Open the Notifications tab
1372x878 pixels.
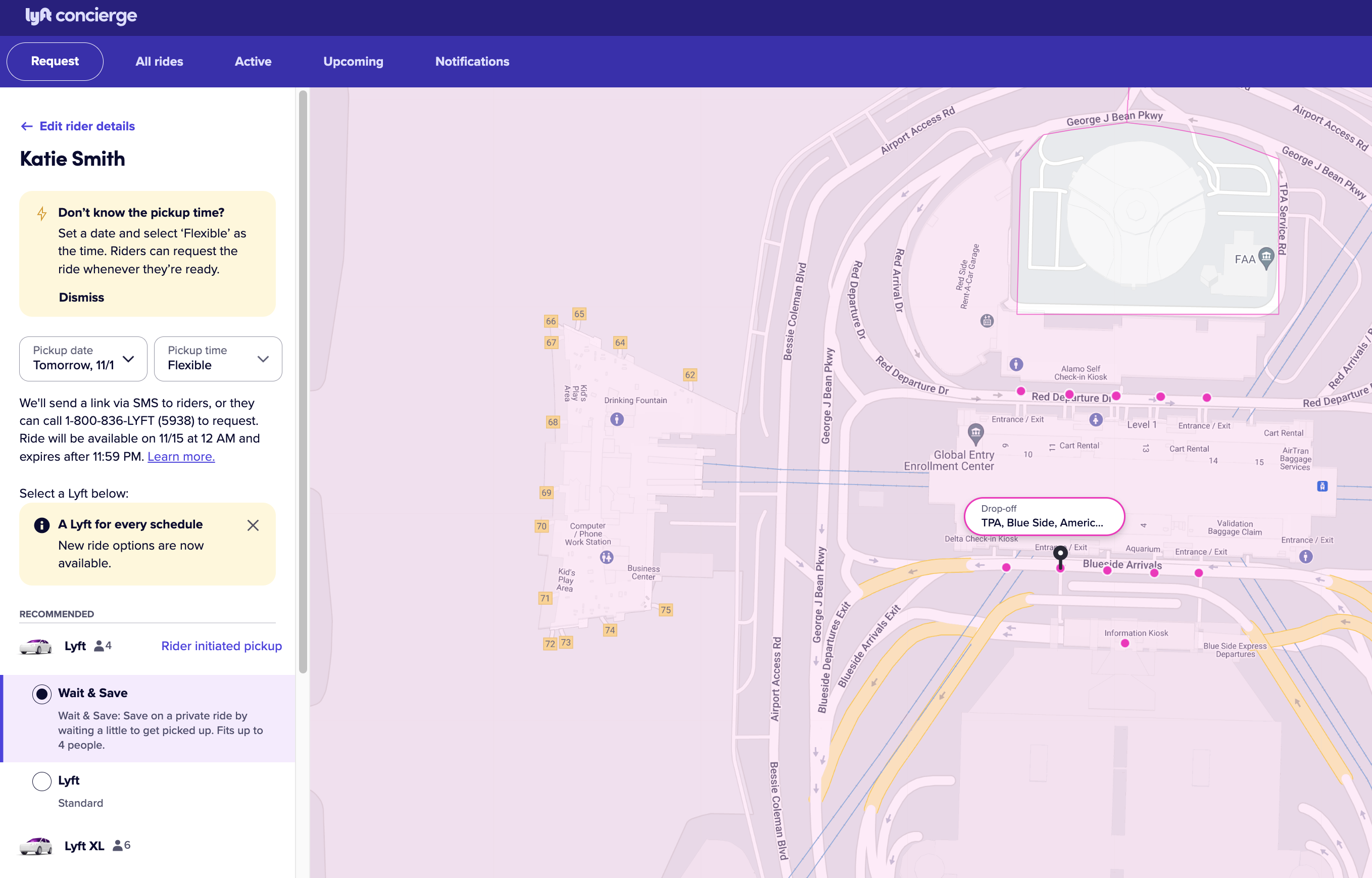point(472,62)
